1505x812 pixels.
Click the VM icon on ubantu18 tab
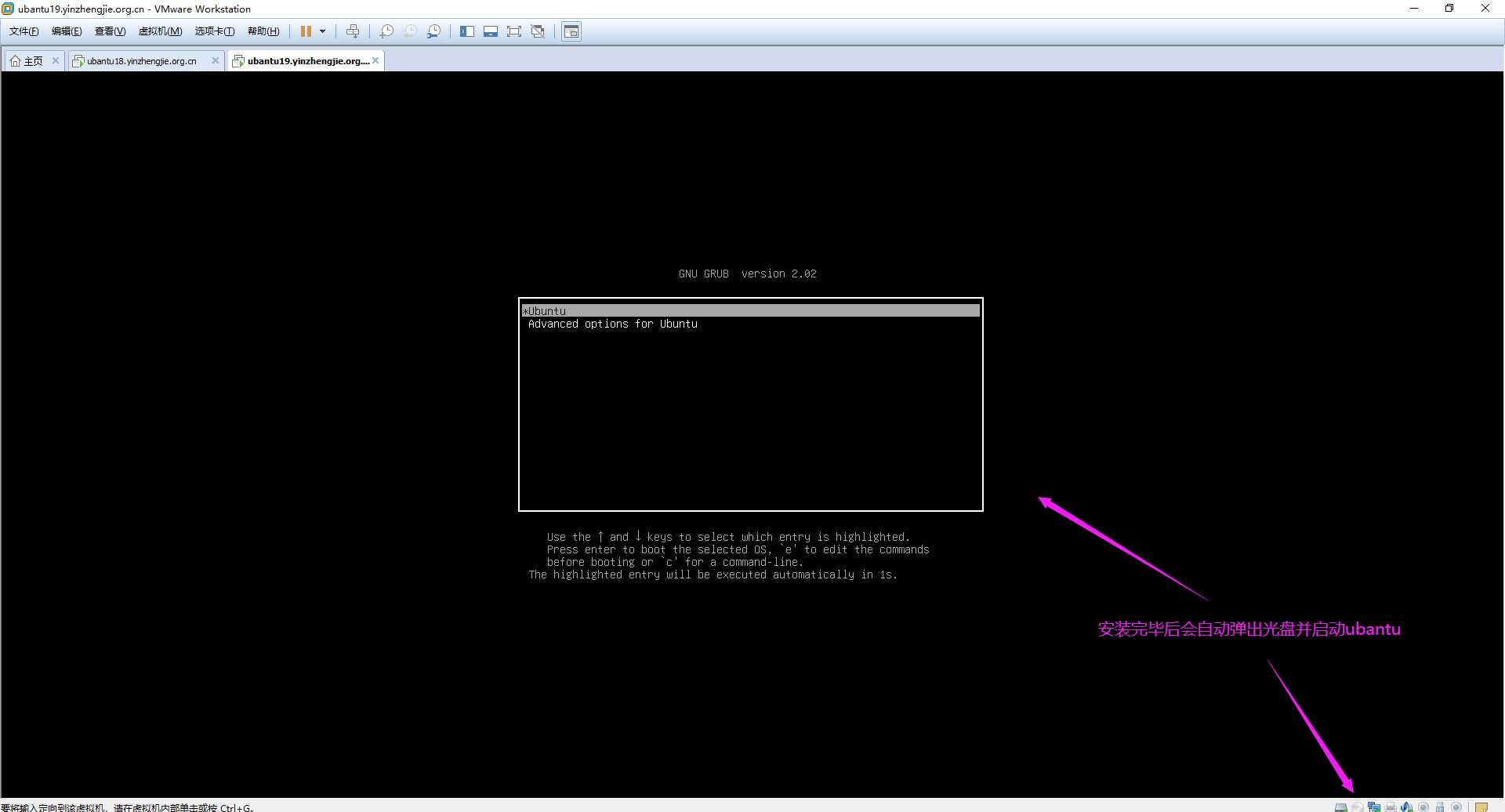click(x=78, y=60)
